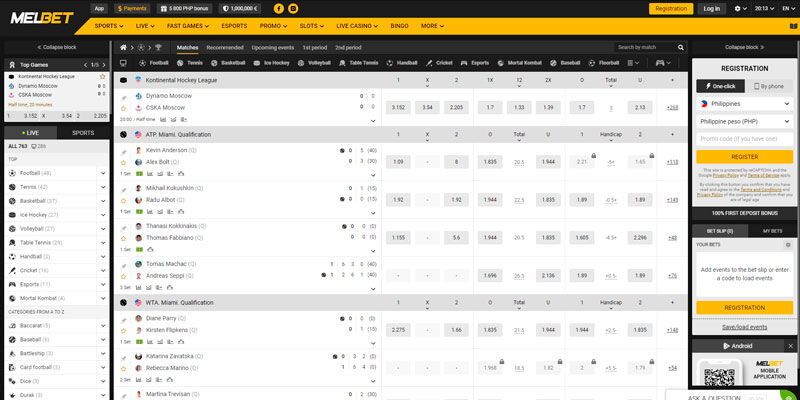
Task: Click the monitor live-stream filter icon
Action: click(123, 63)
